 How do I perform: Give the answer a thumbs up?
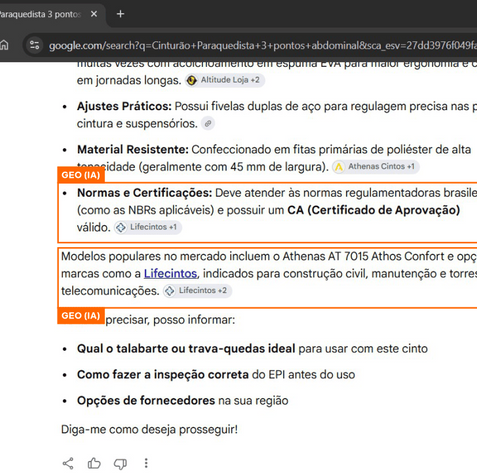[94, 463]
